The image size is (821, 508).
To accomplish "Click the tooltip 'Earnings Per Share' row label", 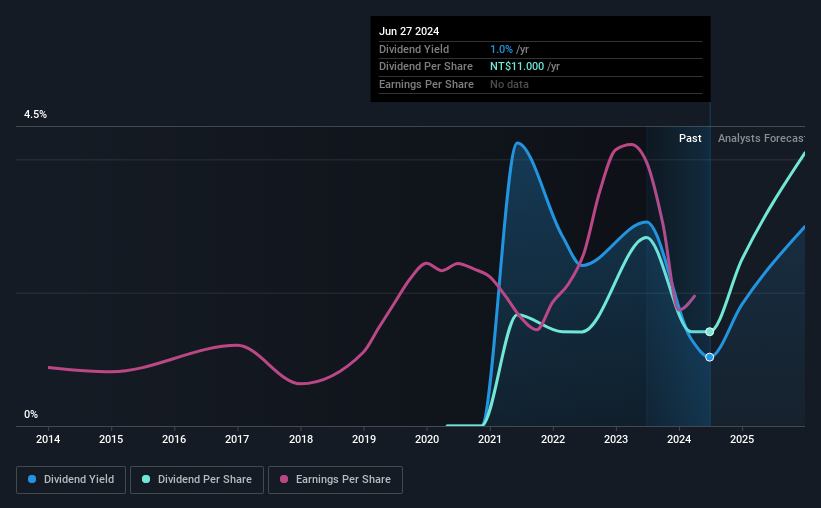I will (x=426, y=84).
